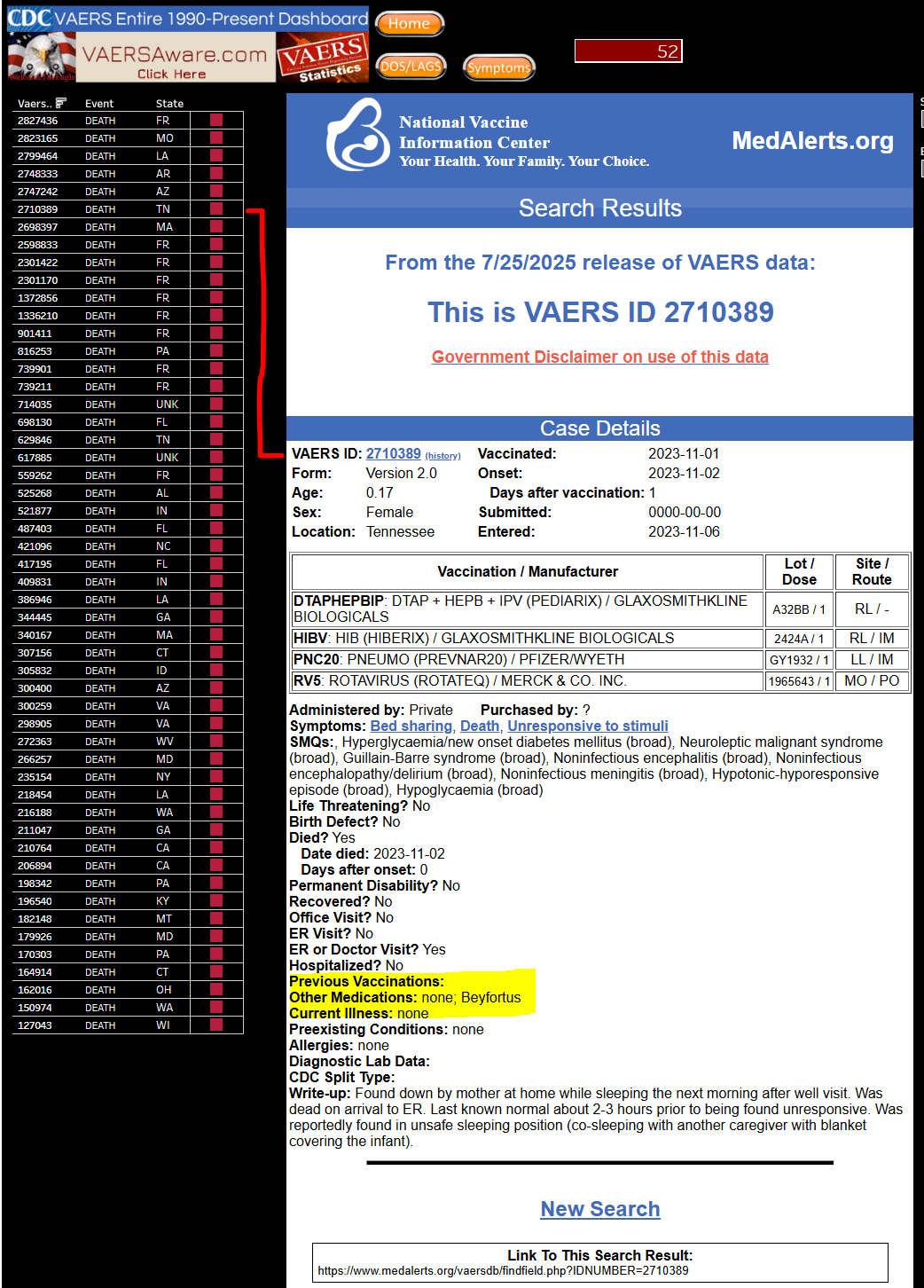Follow the Death symptom link
Image resolution: width=924 pixels, height=1288 pixels.
pyautogui.click(x=479, y=726)
